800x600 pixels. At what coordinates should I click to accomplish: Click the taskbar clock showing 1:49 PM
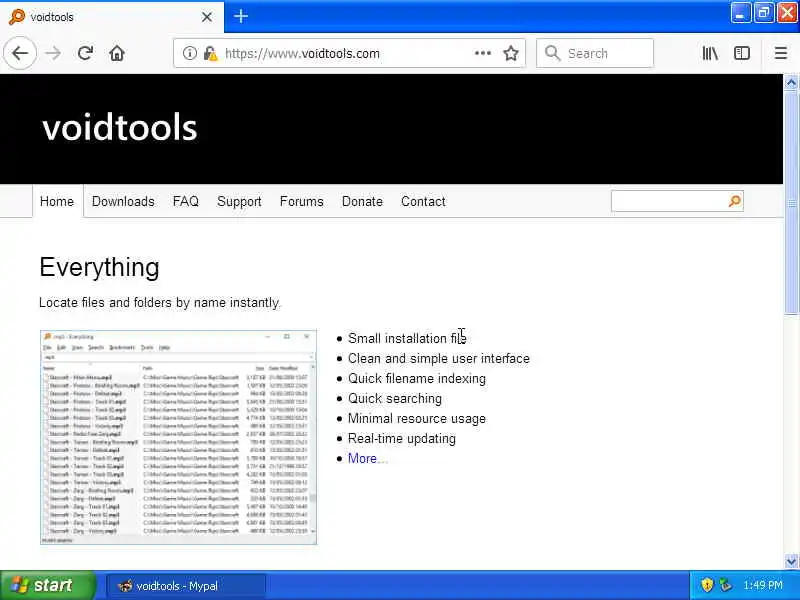coord(763,585)
